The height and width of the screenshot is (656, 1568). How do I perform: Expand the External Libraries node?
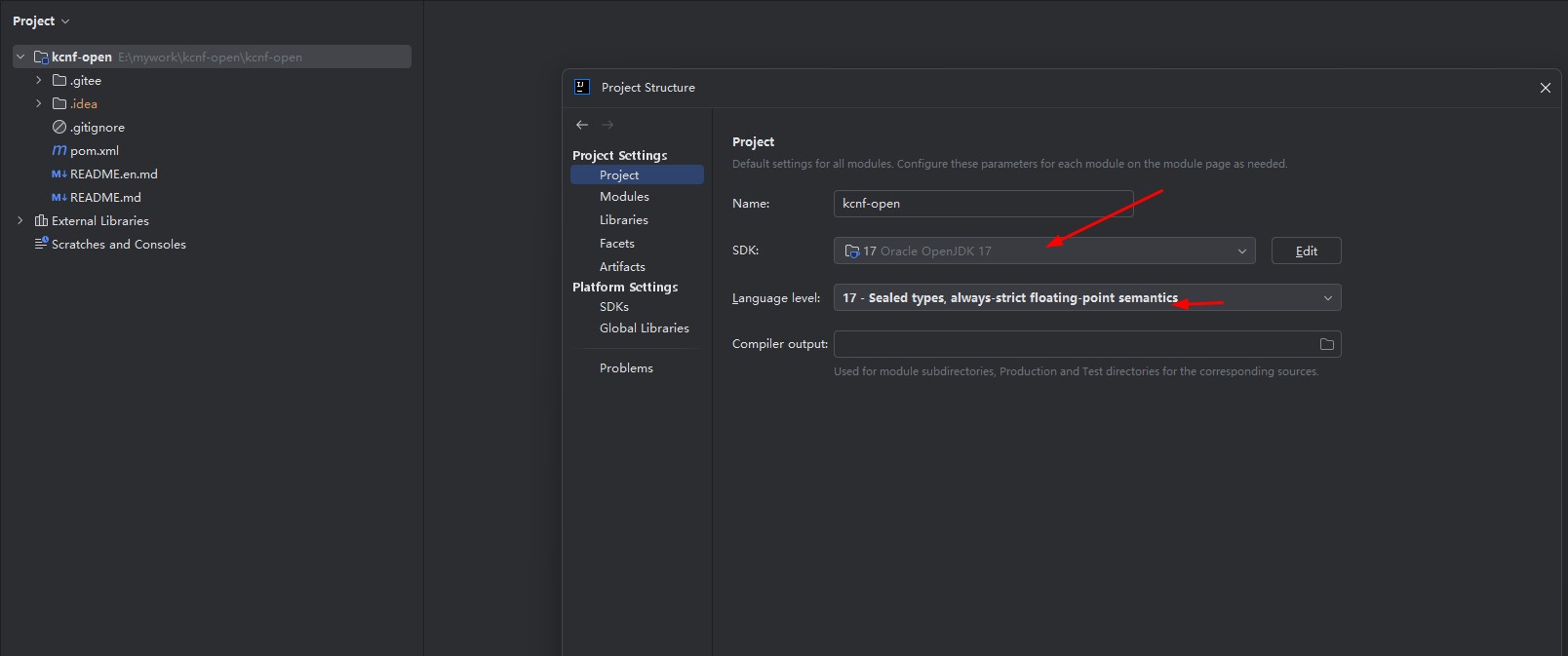click(x=20, y=221)
